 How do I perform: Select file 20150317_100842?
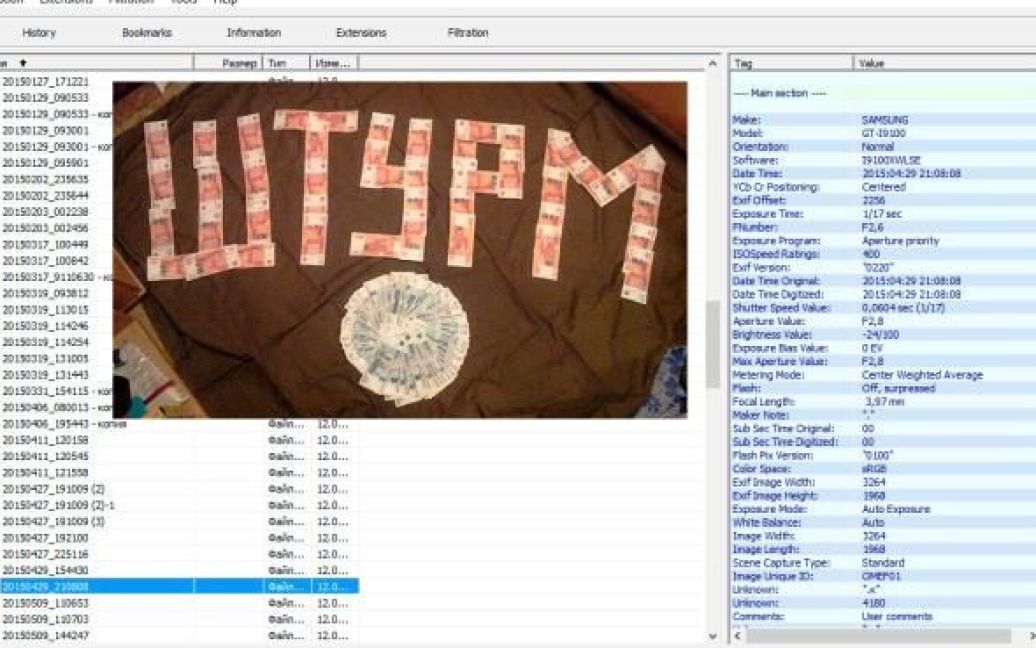[45, 260]
